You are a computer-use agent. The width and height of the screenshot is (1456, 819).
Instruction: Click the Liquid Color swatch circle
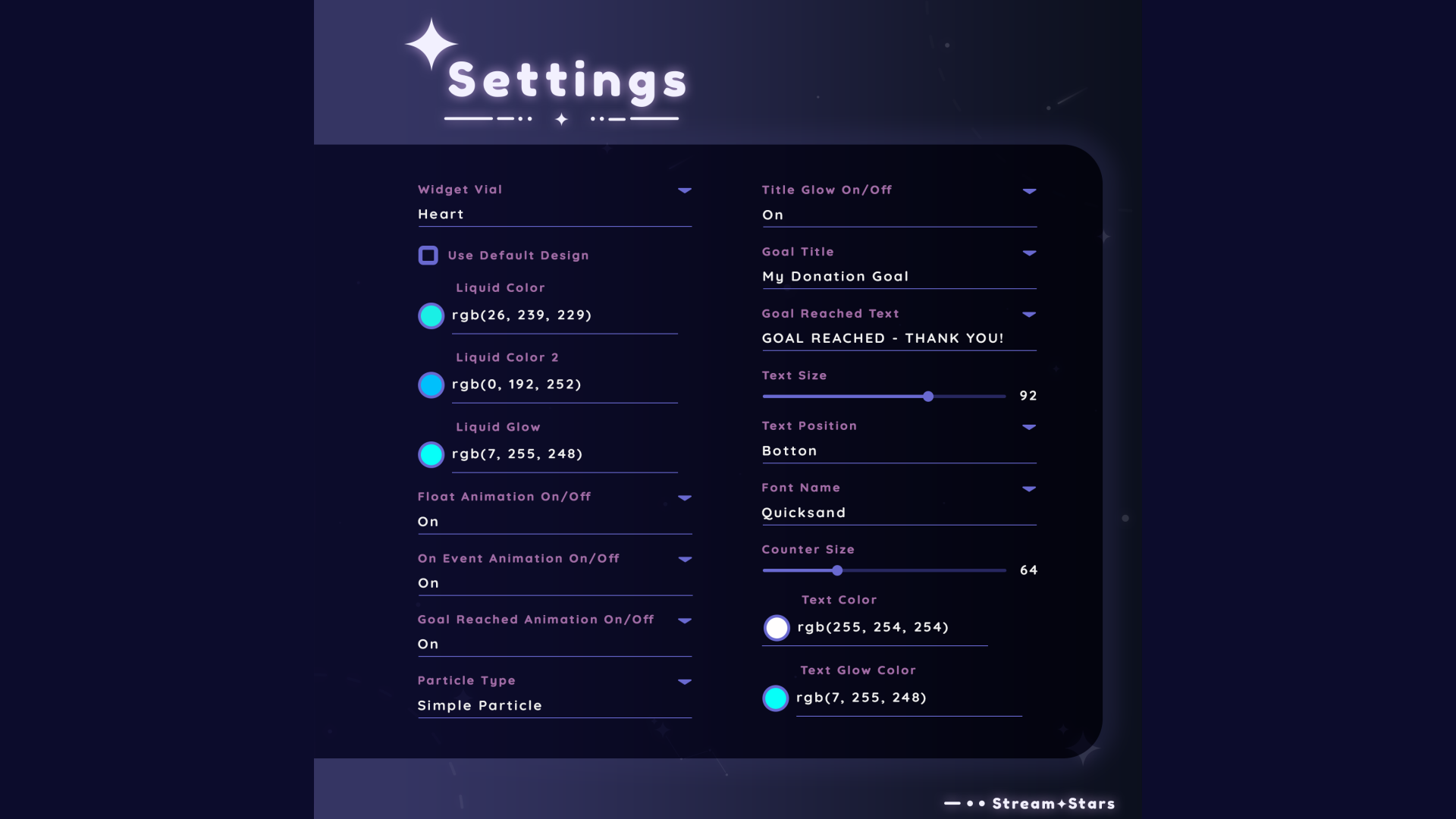431,315
